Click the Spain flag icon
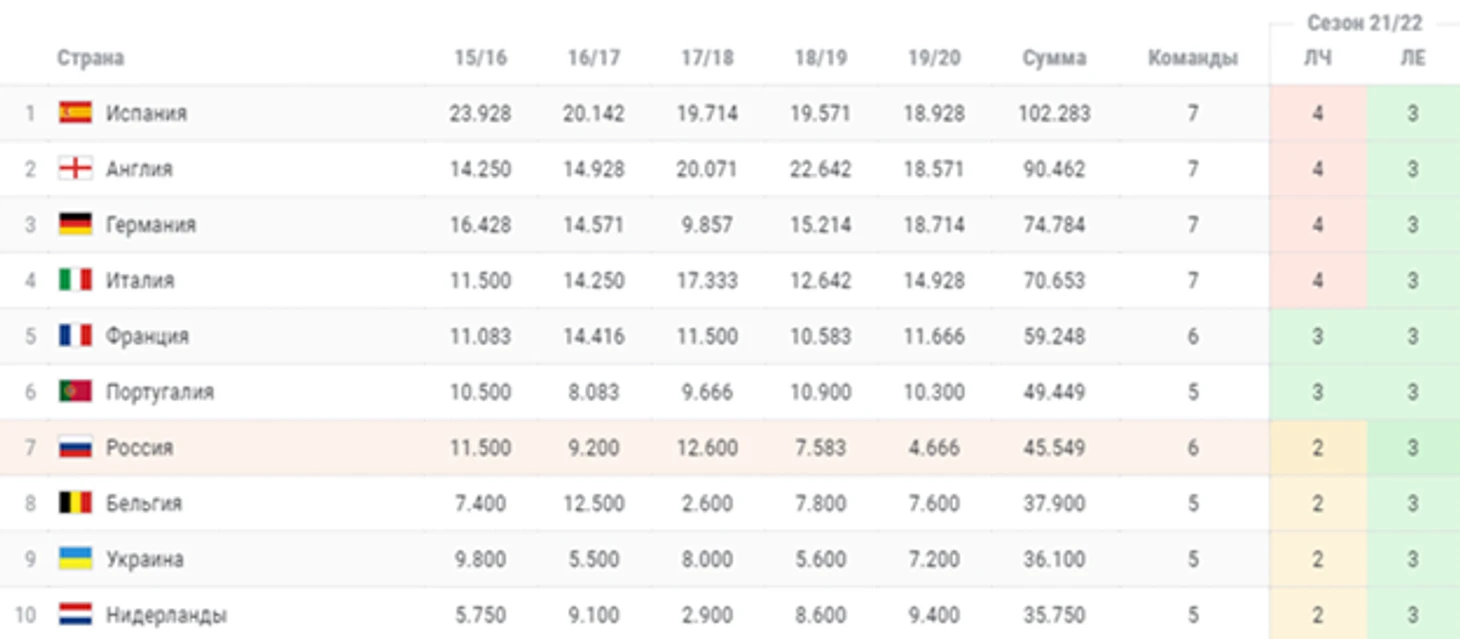Screen dimensions: 1460x639 pyautogui.click(x=75, y=113)
